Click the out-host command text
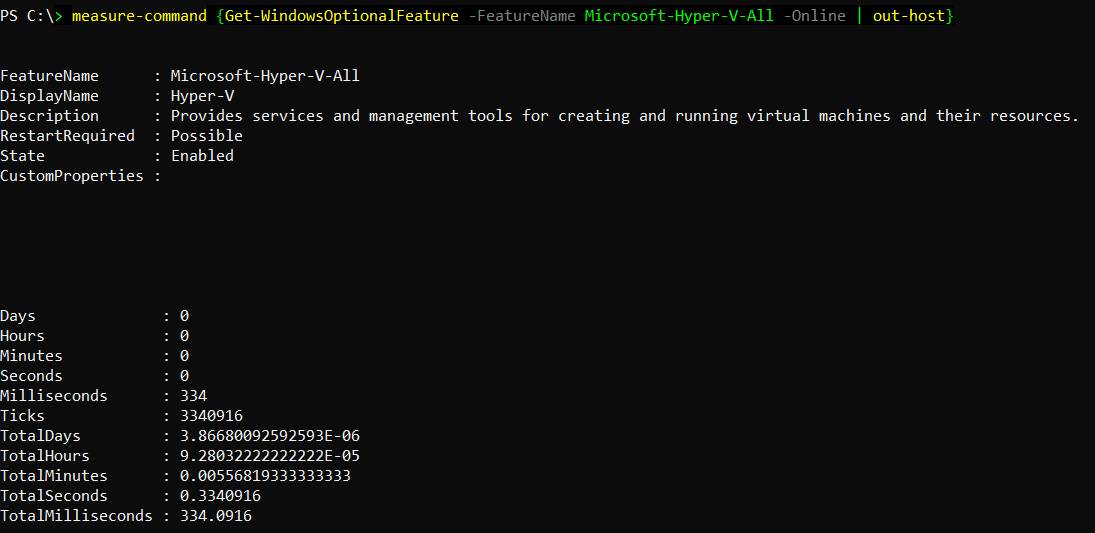 point(909,16)
